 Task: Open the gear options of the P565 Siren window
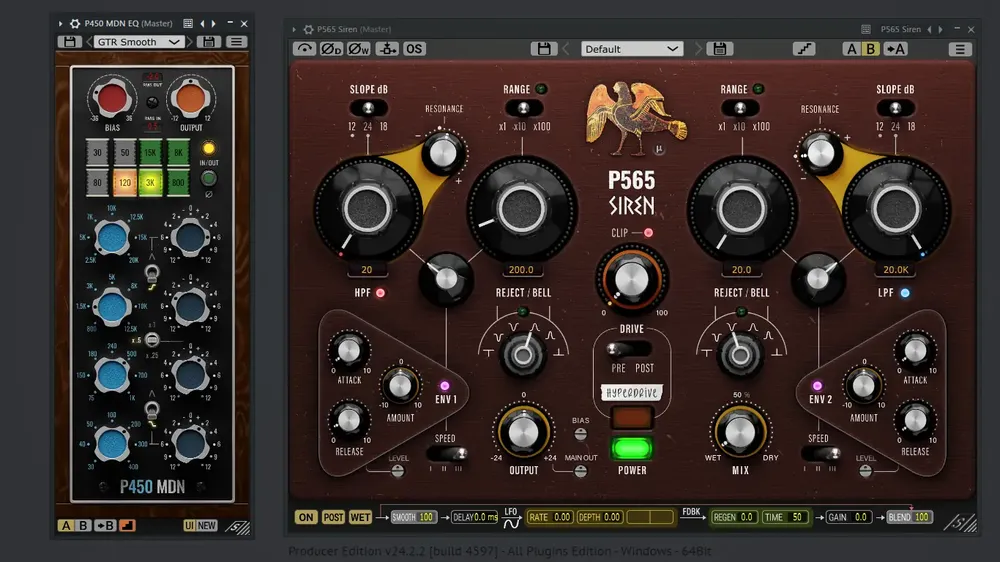[x=309, y=29]
